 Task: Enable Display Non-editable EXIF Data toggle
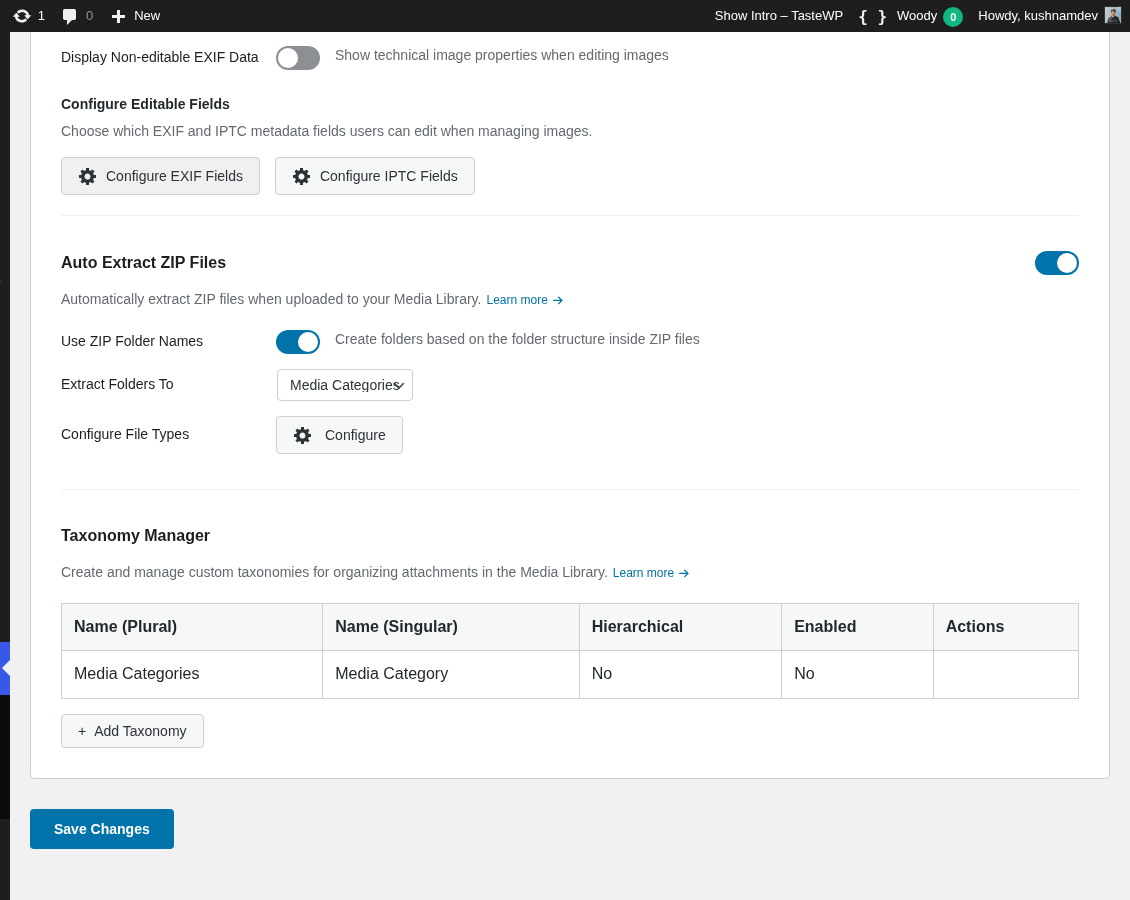click(297, 58)
